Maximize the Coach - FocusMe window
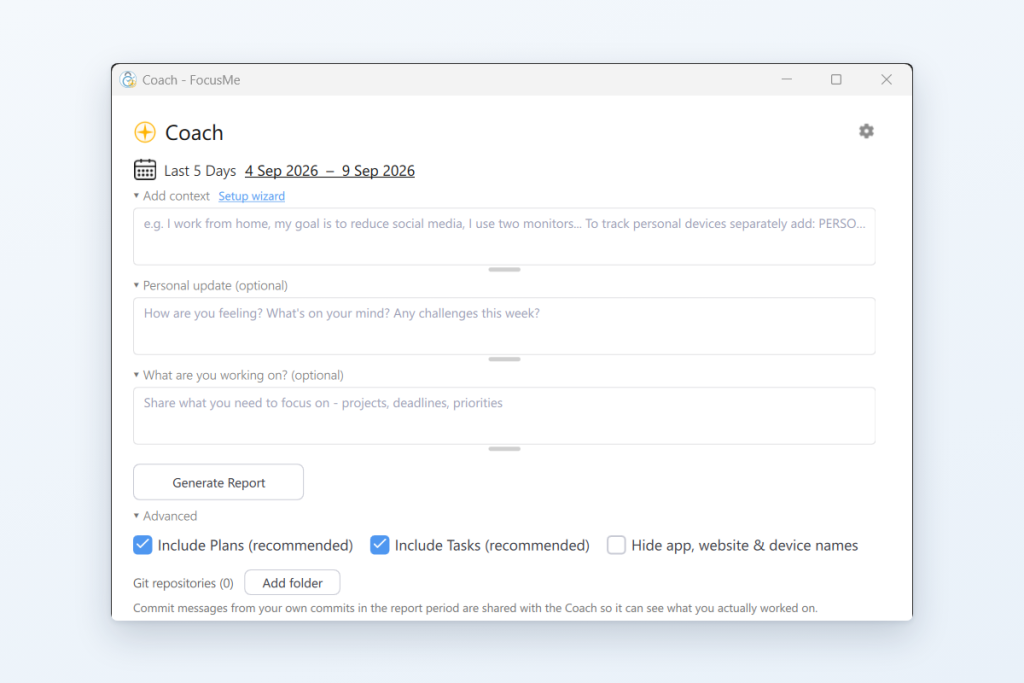 [x=836, y=80]
